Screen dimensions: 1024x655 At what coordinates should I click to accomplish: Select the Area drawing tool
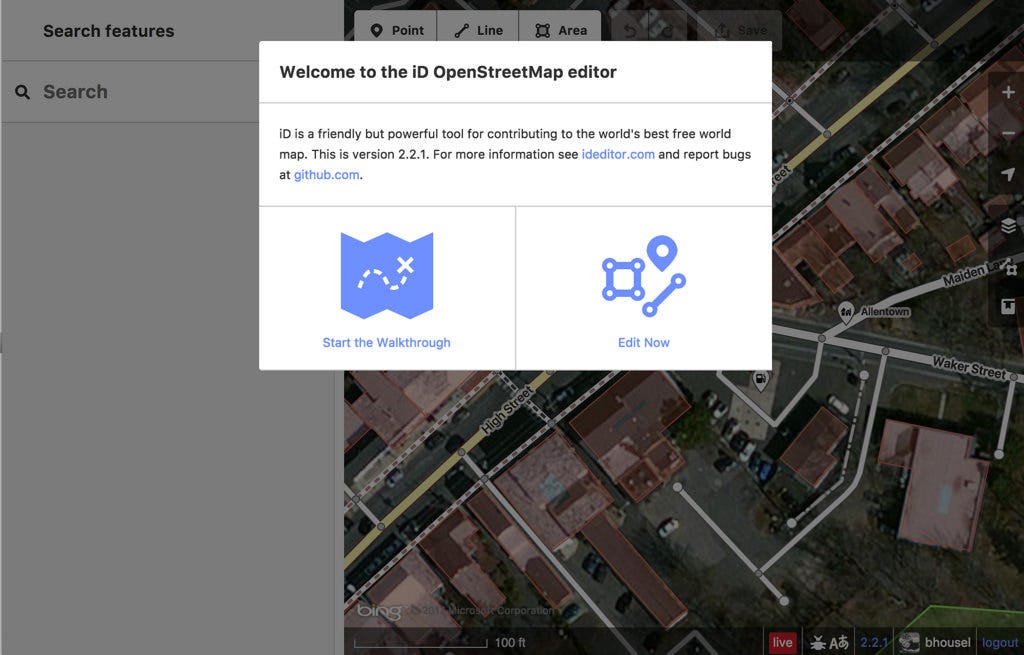pyautogui.click(x=560, y=30)
